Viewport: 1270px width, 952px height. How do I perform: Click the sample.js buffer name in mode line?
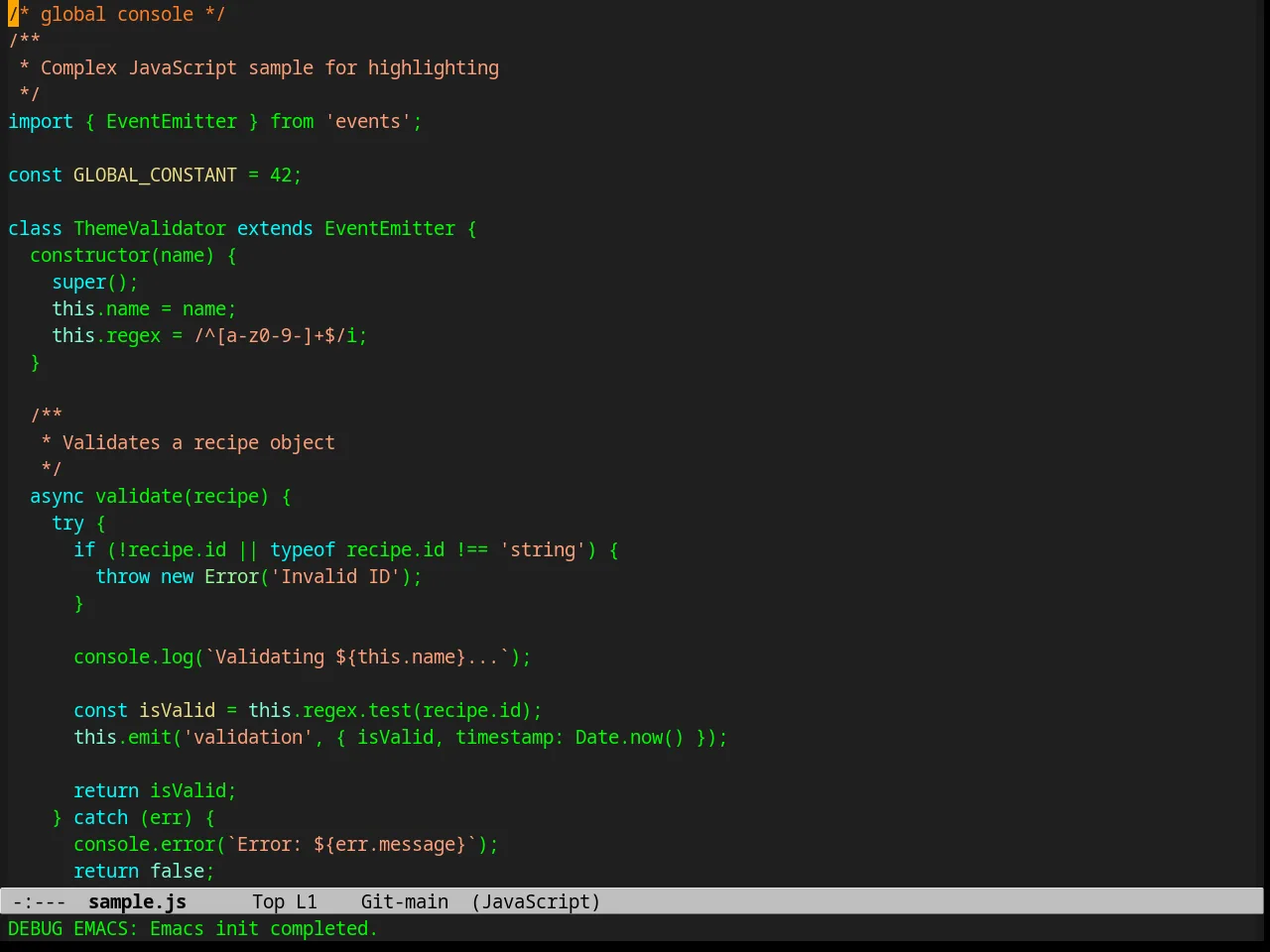(x=137, y=901)
